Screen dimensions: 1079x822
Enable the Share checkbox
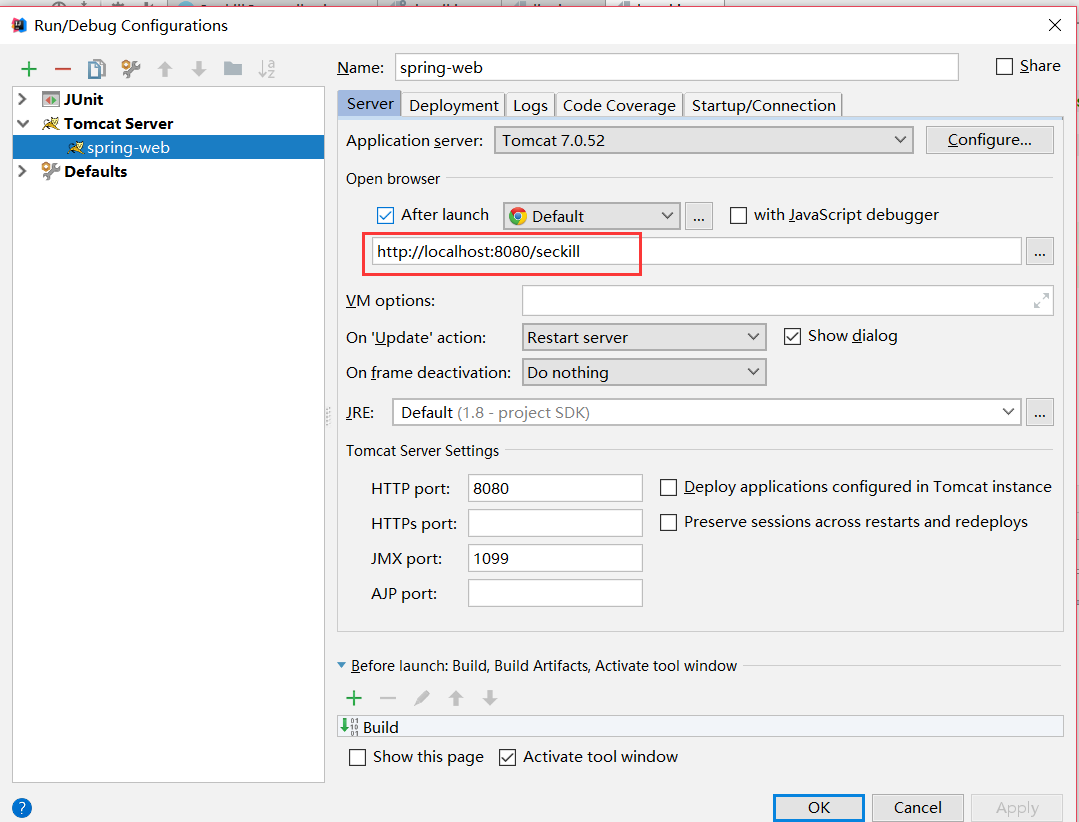click(x=1003, y=65)
